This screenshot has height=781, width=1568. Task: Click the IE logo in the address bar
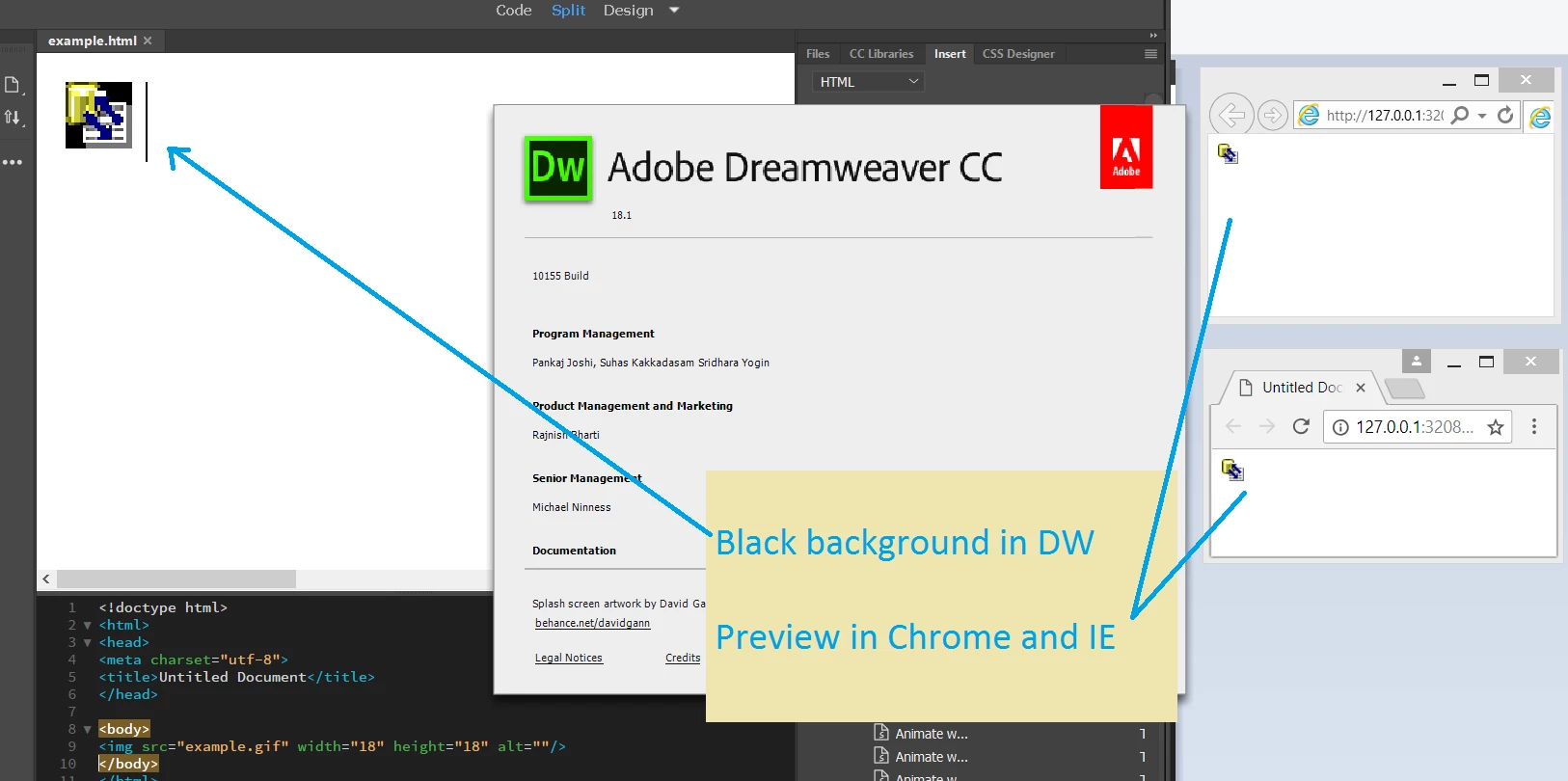pyautogui.click(x=1309, y=115)
